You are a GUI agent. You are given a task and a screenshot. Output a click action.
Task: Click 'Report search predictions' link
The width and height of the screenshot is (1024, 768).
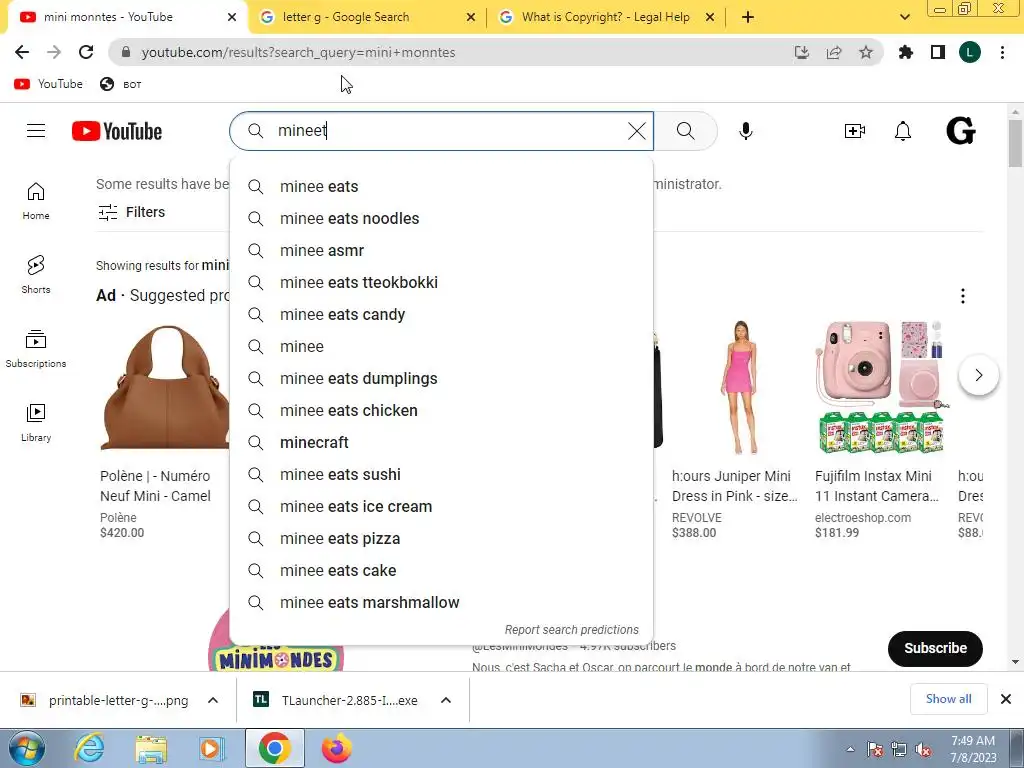[x=571, y=630]
